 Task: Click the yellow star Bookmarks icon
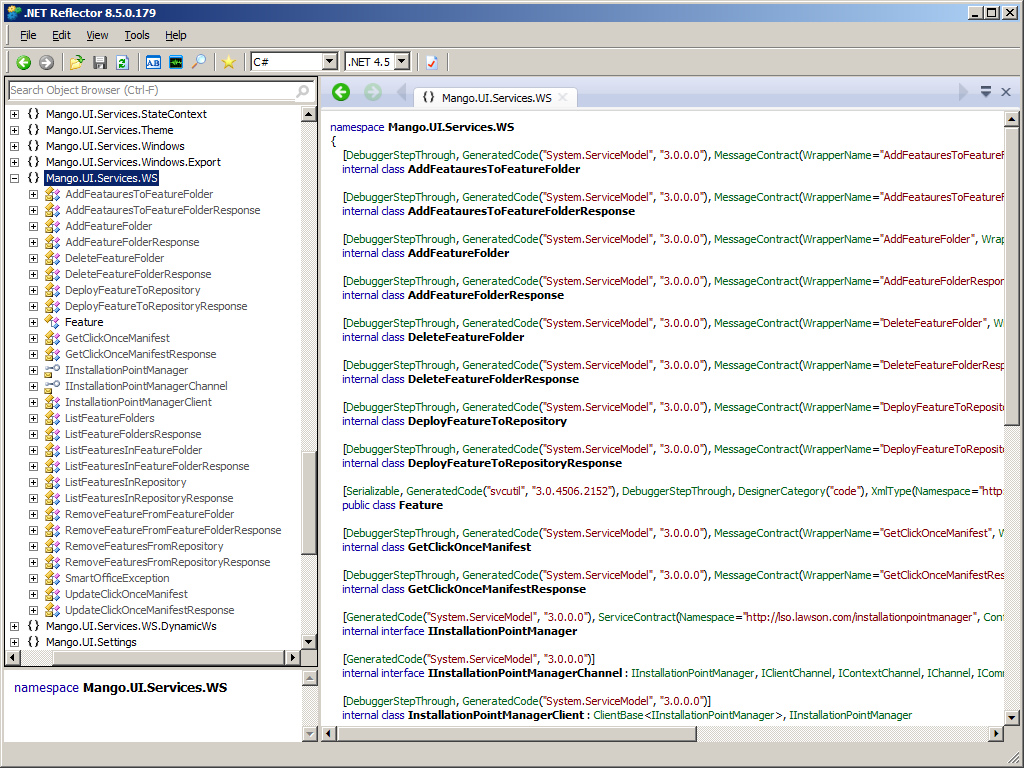tap(229, 62)
